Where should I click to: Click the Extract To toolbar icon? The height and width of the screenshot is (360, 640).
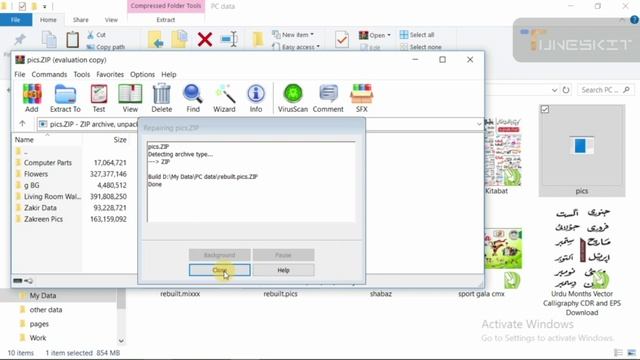(x=65, y=98)
